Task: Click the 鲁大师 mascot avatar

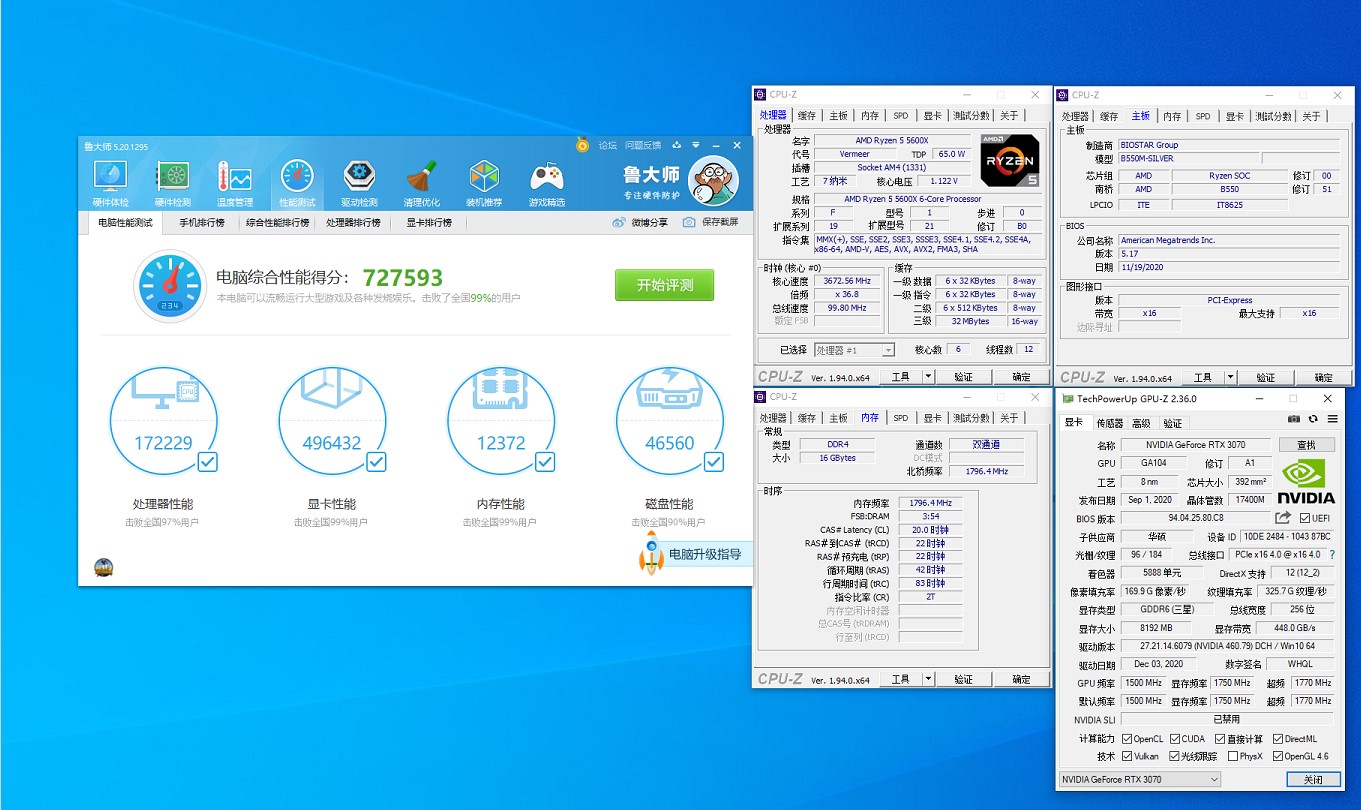Action: click(713, 182)
